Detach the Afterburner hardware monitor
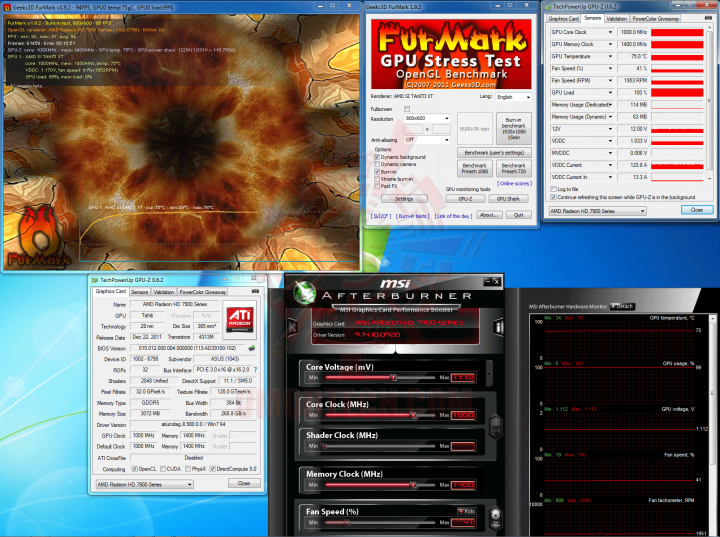Image resolution: width=720 pixels, height=537 pixels. (x=622, y=306)
